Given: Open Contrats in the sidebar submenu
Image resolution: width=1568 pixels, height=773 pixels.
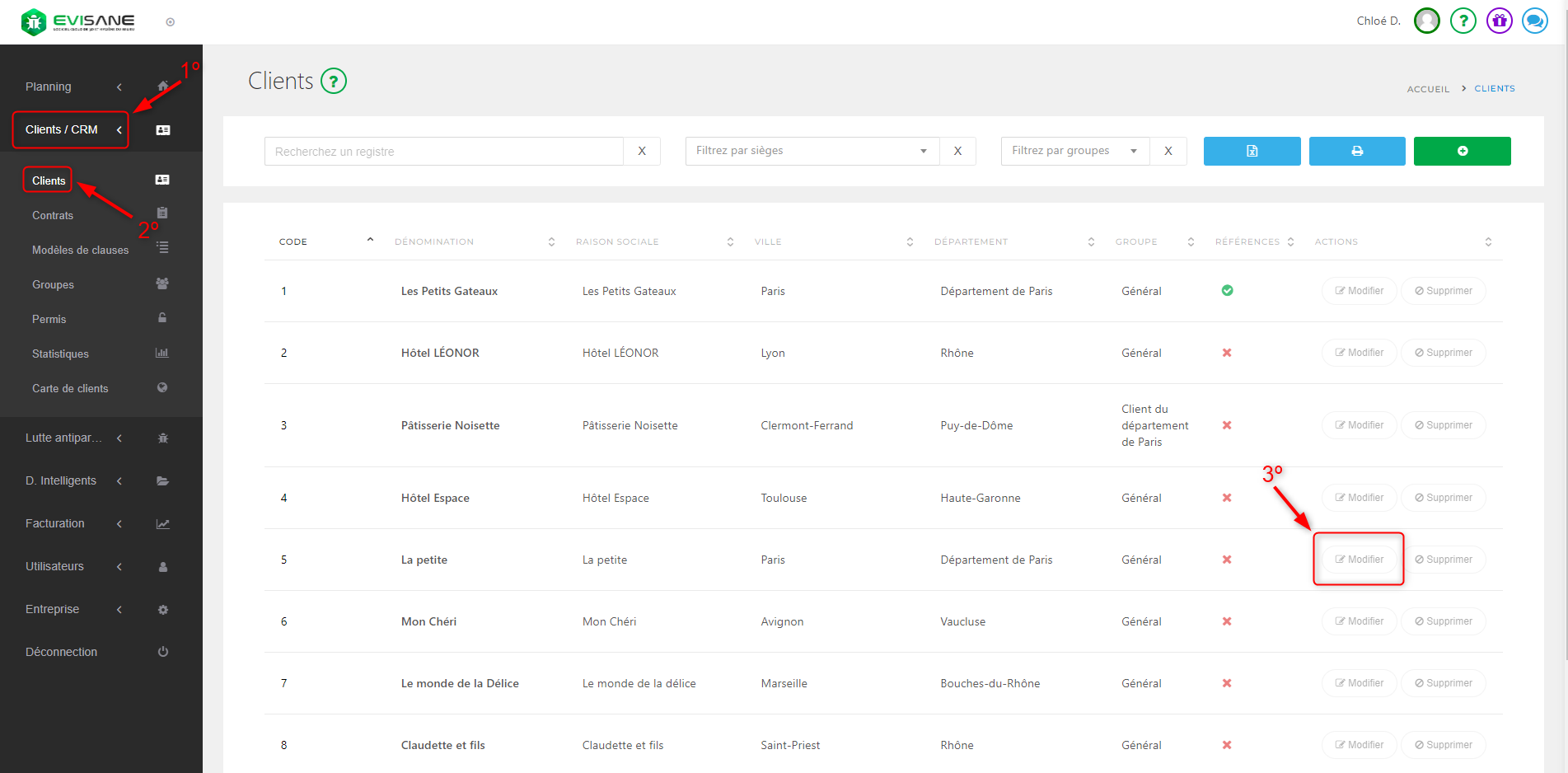Looking at the screenshot, I should click(x=53, y=215).
